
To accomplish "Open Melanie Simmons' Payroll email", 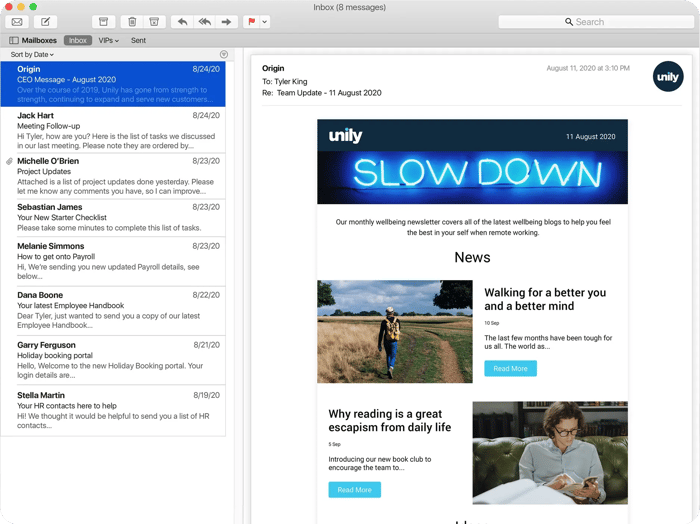I will click(113, 261).
